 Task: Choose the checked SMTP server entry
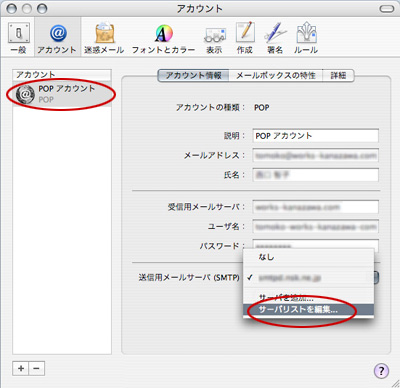click(x=308, y=278)
